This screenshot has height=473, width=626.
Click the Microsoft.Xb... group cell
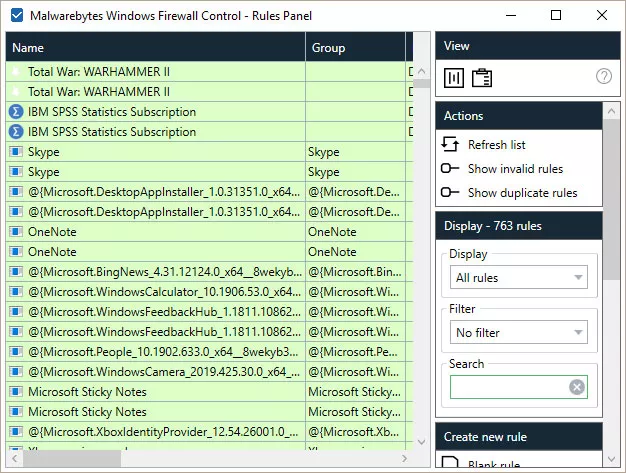click(x=355, y=431)
